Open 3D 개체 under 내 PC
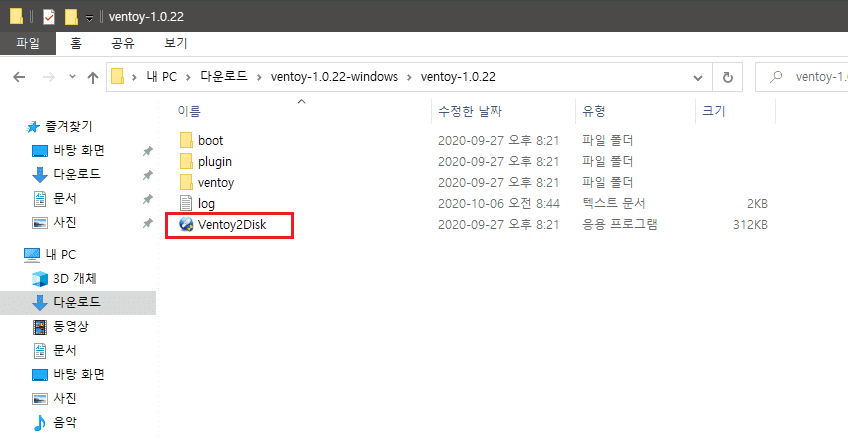Image resolution: width=848 pixels, height=440 pixels. point(75,278)
